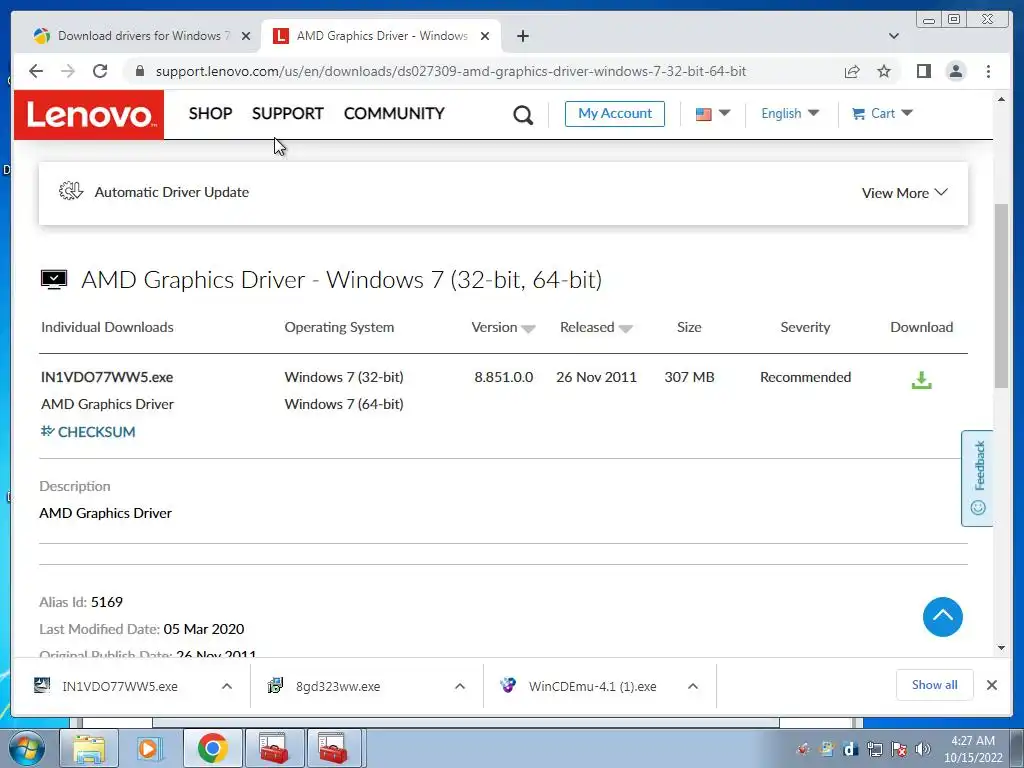
Task: Click the My Account button
Action: [615, 114]
